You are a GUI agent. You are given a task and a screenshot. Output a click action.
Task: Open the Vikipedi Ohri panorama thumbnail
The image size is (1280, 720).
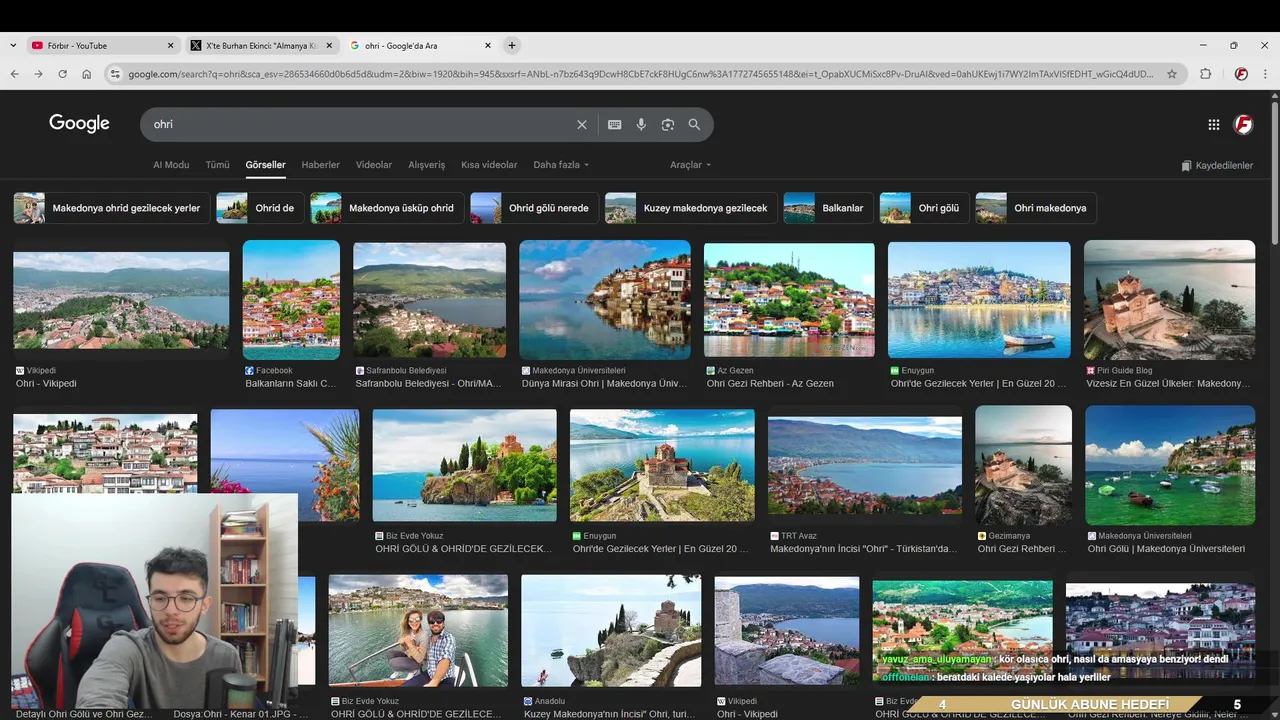click(121, 300)
